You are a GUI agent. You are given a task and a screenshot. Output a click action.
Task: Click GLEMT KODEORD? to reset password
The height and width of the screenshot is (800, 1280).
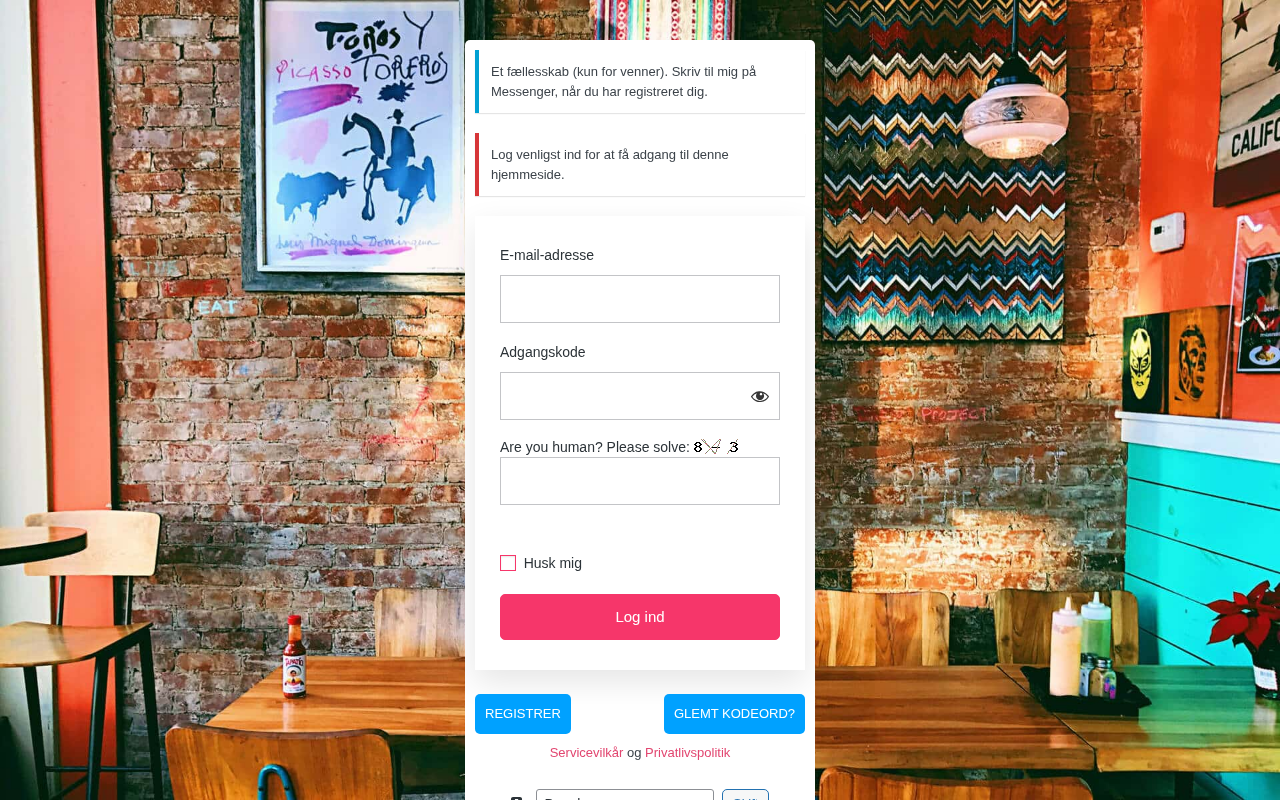tap(734, 714)
